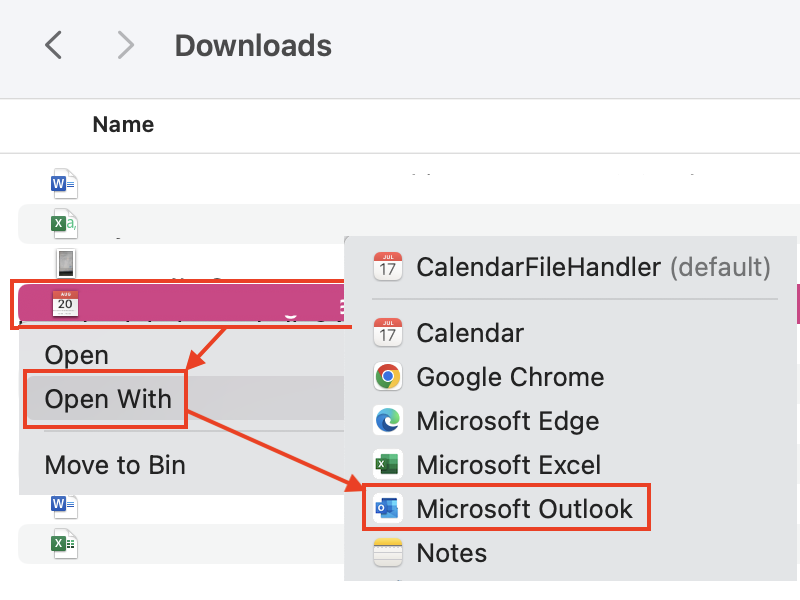Go back with the left chevron button
The image size is (800, 600).
pyautogui.click(x=54, y=45)
